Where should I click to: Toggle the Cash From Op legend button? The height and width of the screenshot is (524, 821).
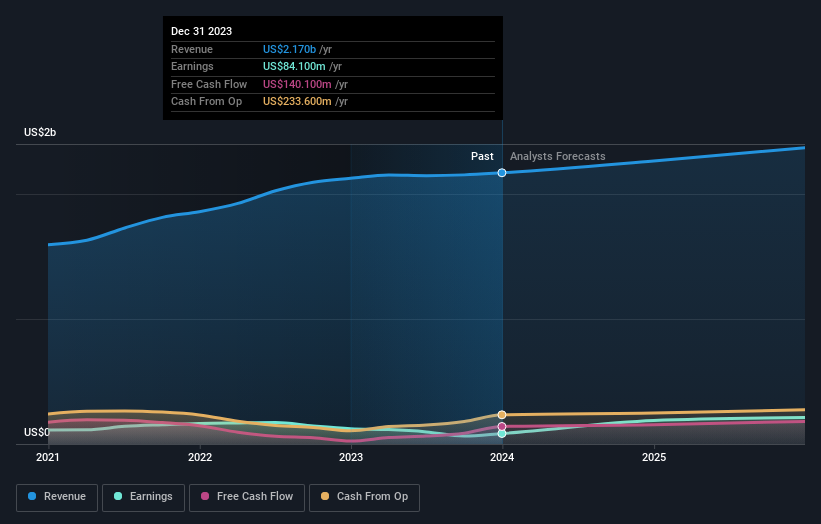tap(364, 497)
